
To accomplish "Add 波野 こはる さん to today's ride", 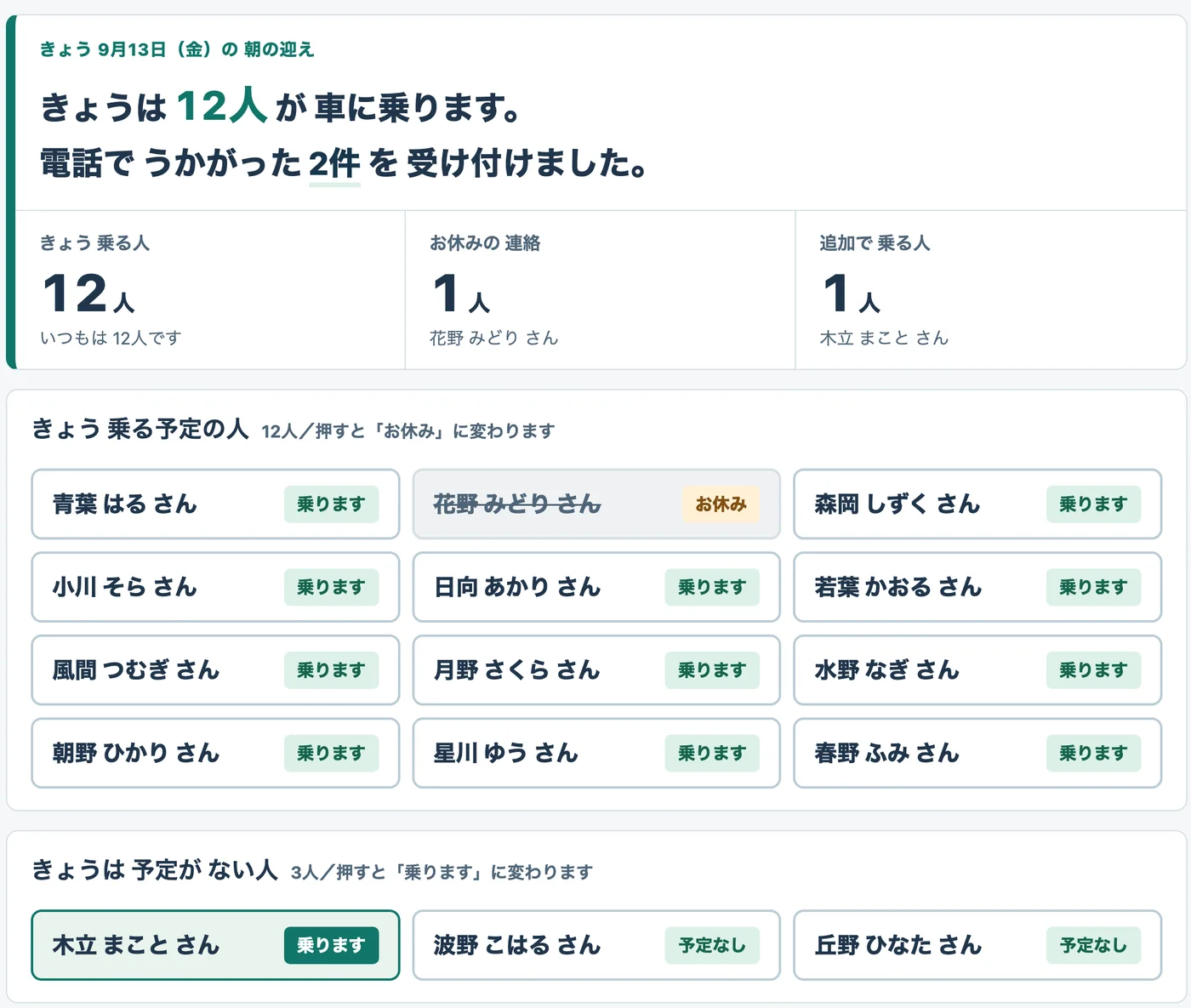I will [596, 945].
